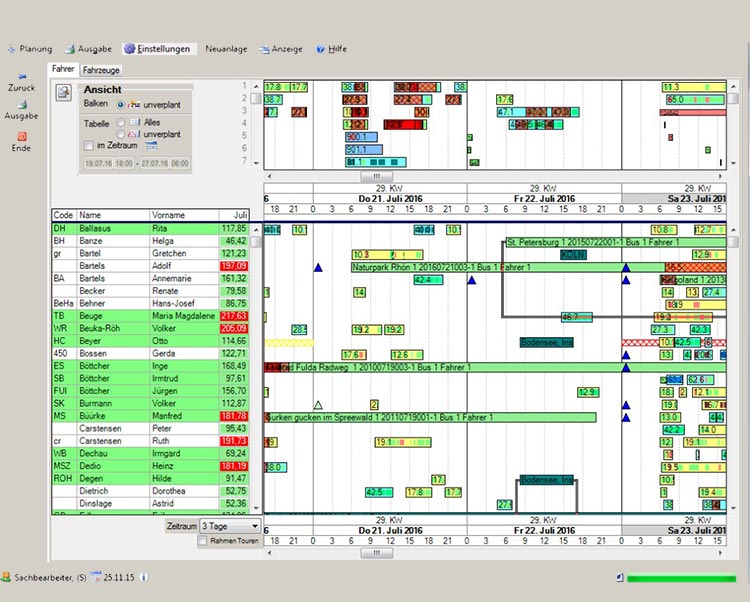This screenshot has height=602, width=750.
Task: Select the Bartels Adolf driver row
Action: [x=150, y=266]
